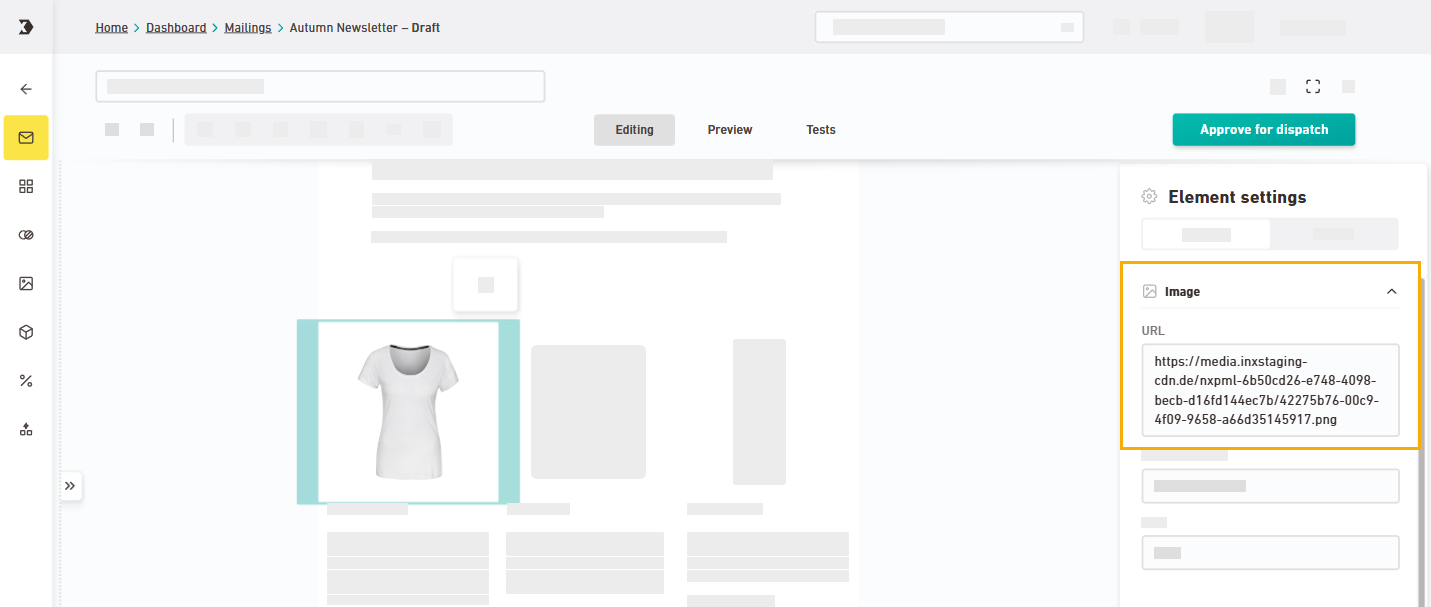Open the grid dashboard icon in sidebar

[26, 186]
